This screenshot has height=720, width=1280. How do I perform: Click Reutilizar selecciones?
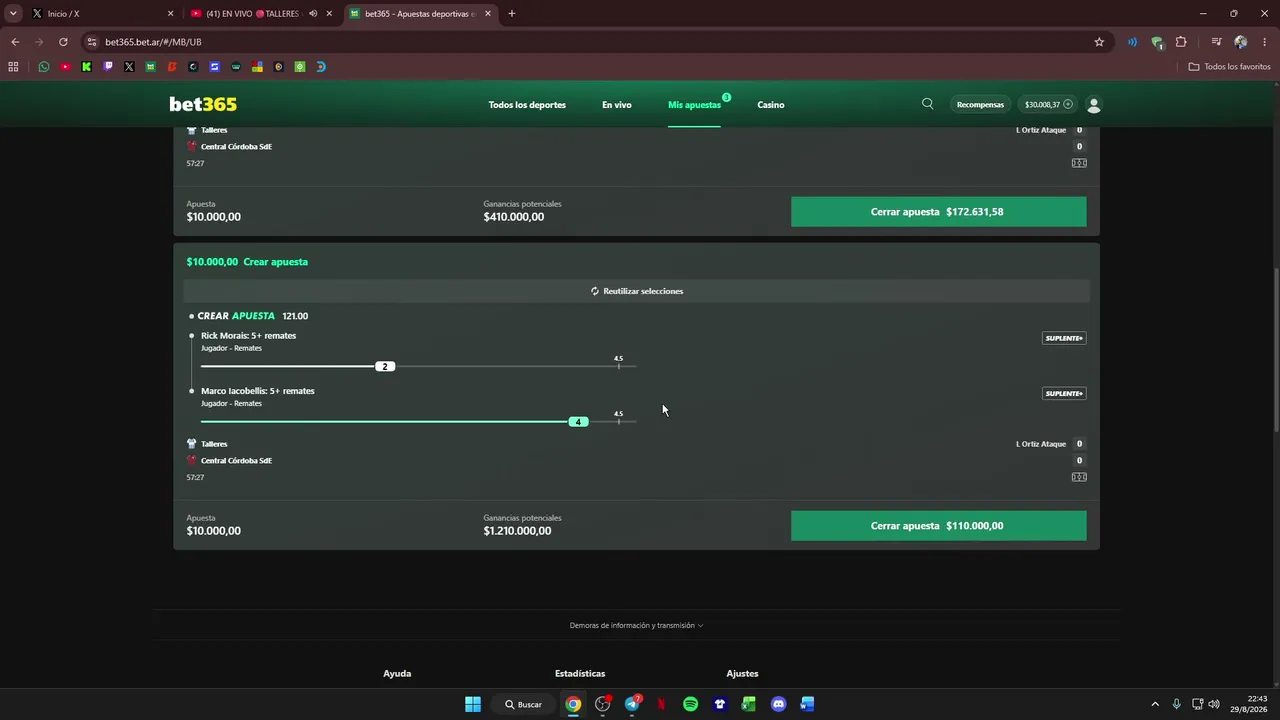636,291
